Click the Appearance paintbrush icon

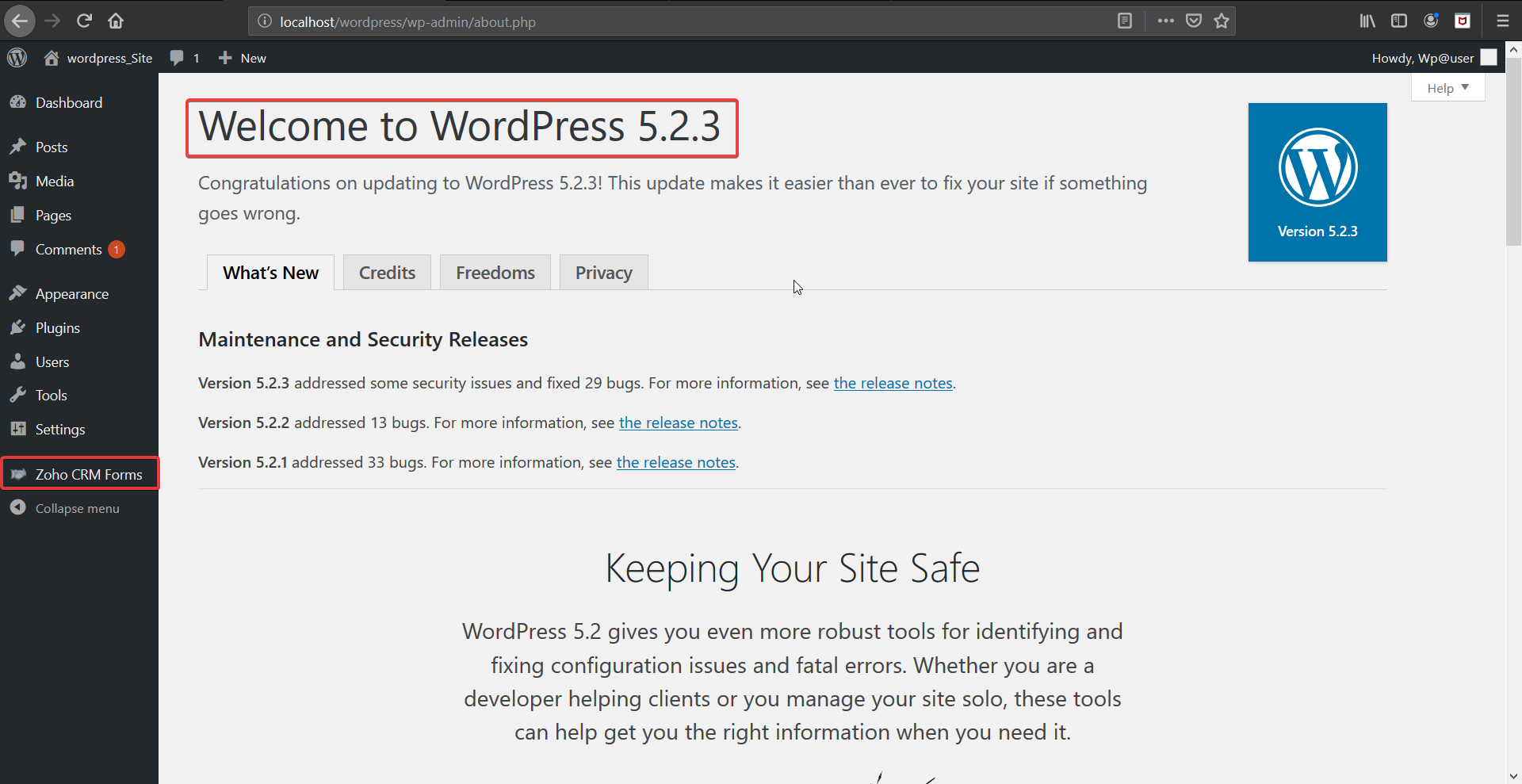point(17,293)
